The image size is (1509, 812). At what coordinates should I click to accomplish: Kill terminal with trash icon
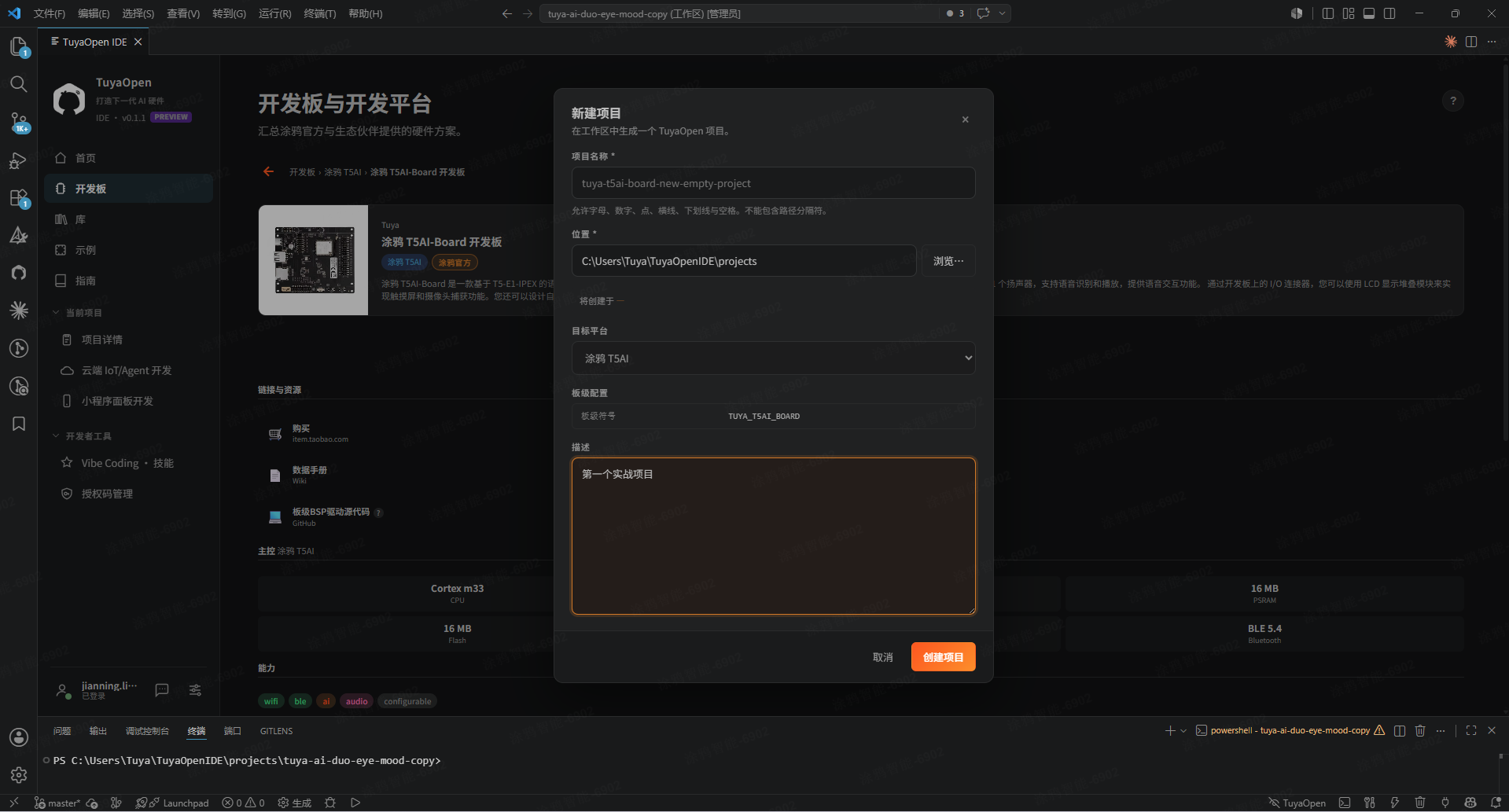click(x=1420, y=730)
